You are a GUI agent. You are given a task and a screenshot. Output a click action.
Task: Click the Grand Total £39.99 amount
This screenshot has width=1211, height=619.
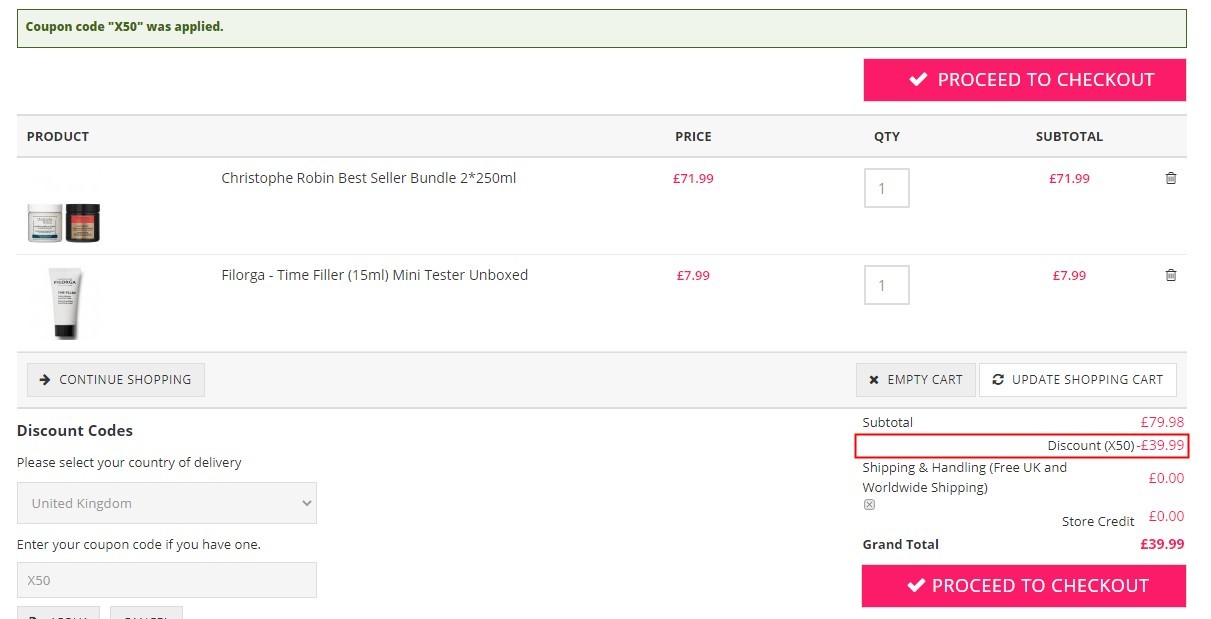tap(1162, 544)
